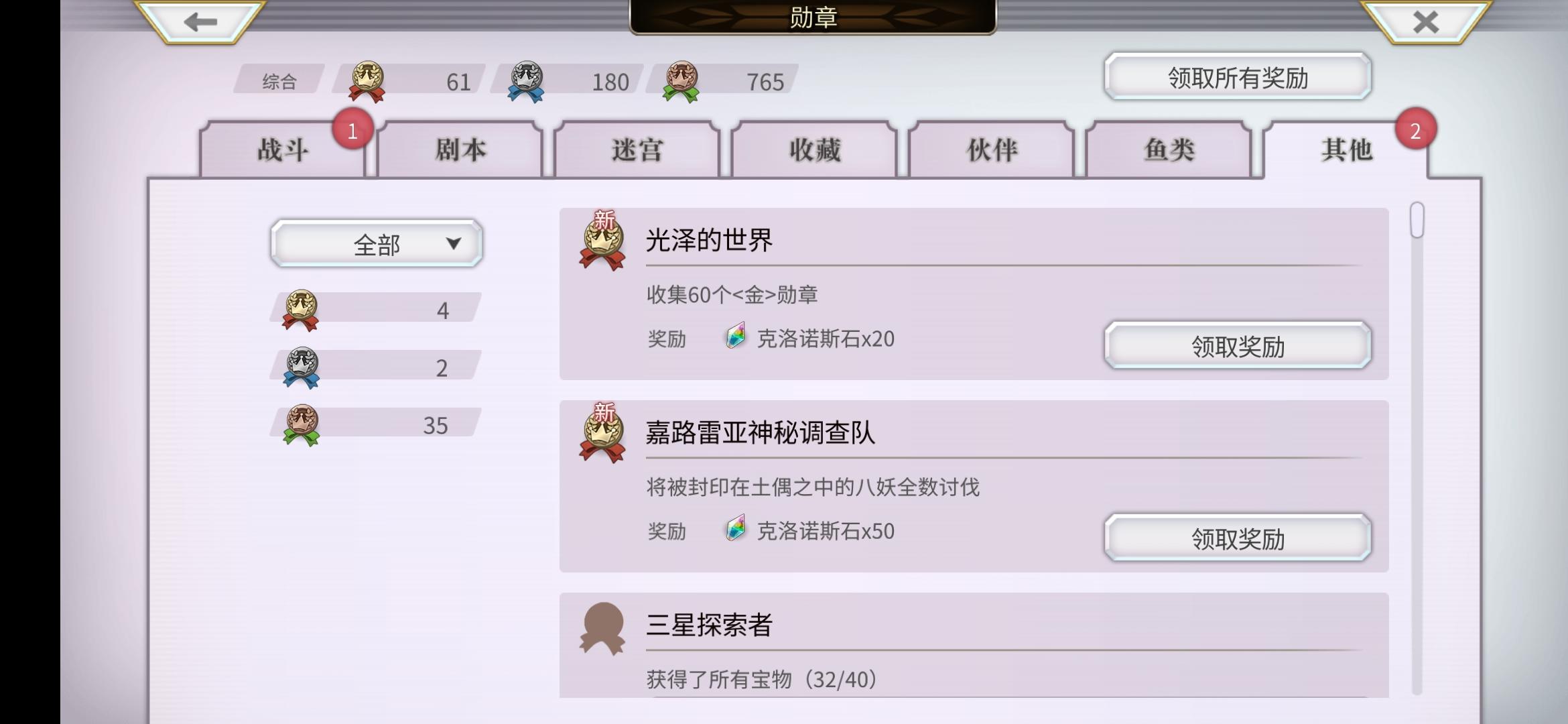Tap the back arrow icon
The height and width of the screenshot is (724, 1568).
click(200, 22)
